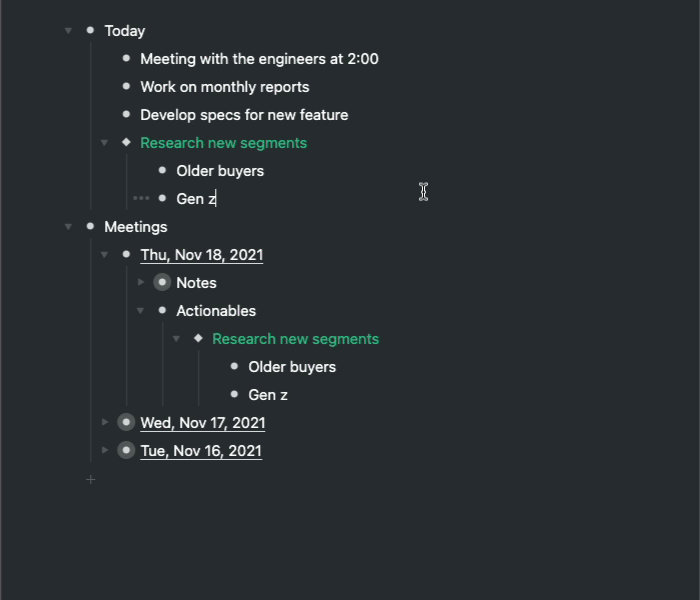Collapse the Meetings section
Screen dimensions: 700x600
tap(68, 227)
